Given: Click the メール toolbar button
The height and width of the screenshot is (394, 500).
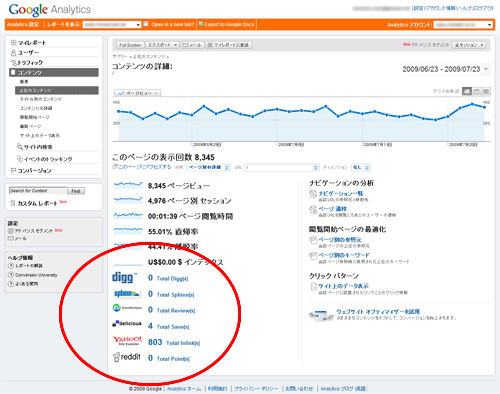Looking at the screenshot, I should pyautogui.click(x=192, y=45).
